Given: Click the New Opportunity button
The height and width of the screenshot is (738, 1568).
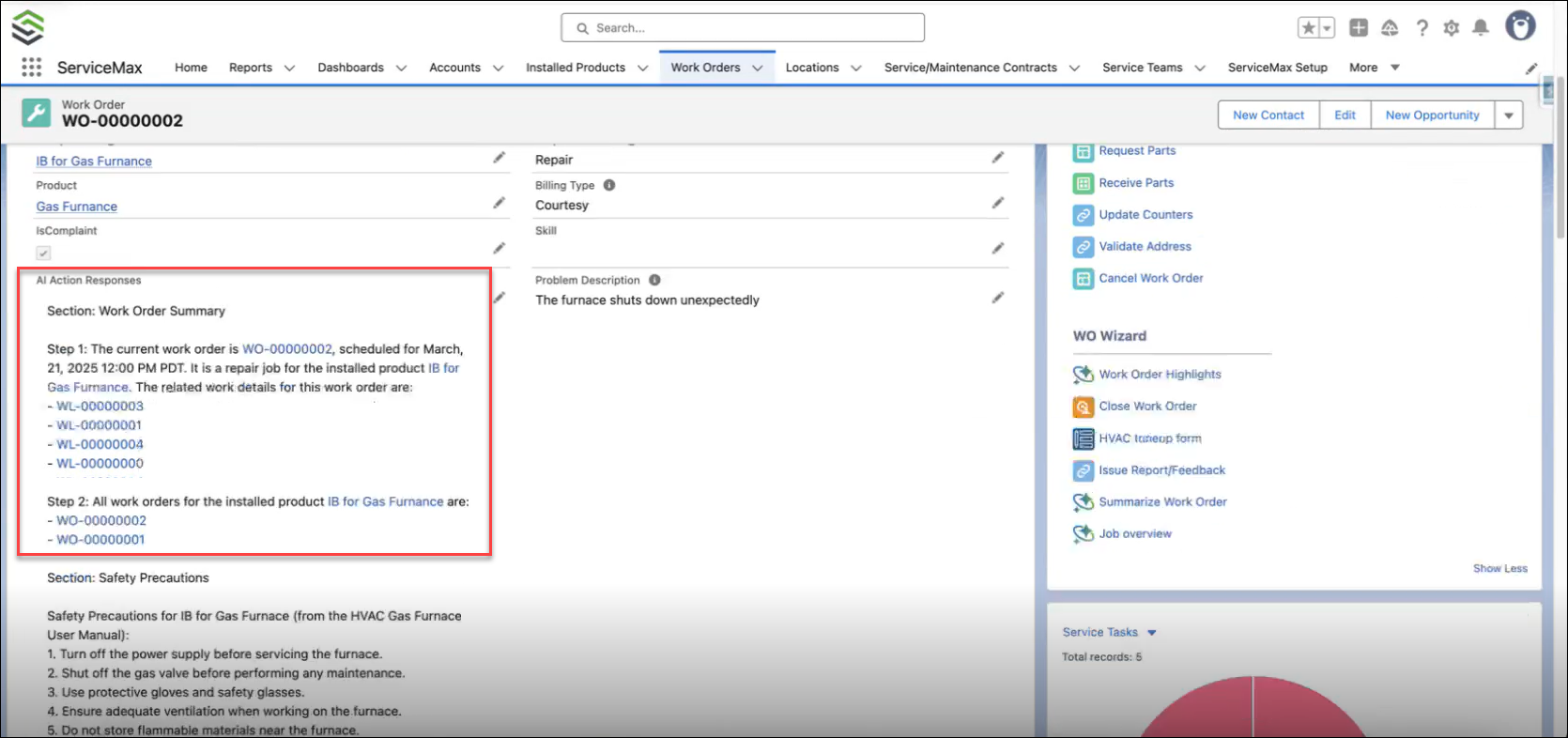Looking at the screenshot, I should [x=1432, y=115].
